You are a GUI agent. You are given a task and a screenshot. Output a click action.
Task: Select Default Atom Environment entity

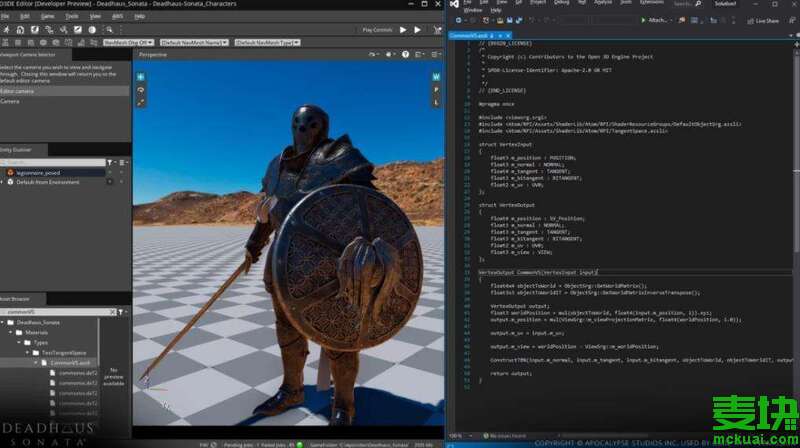tap(47, 182)
